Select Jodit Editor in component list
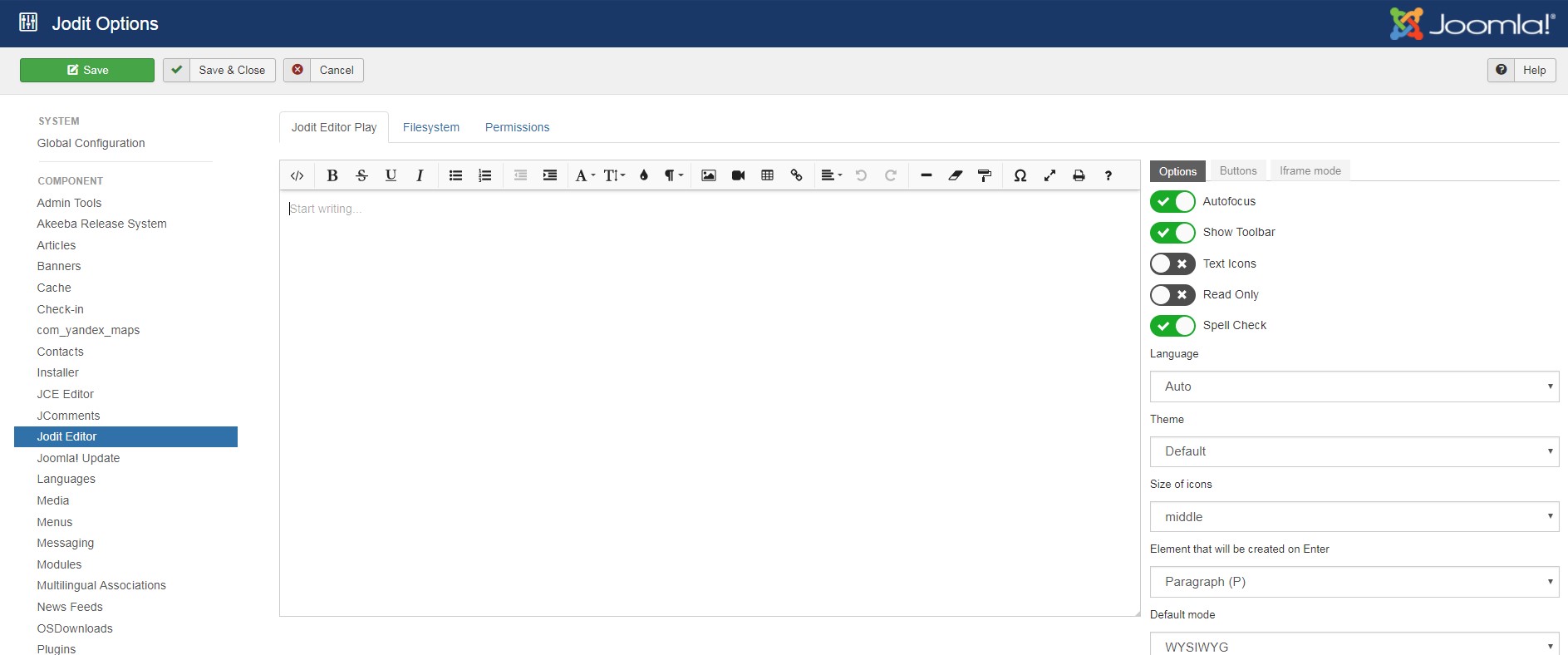 [125, 436]
